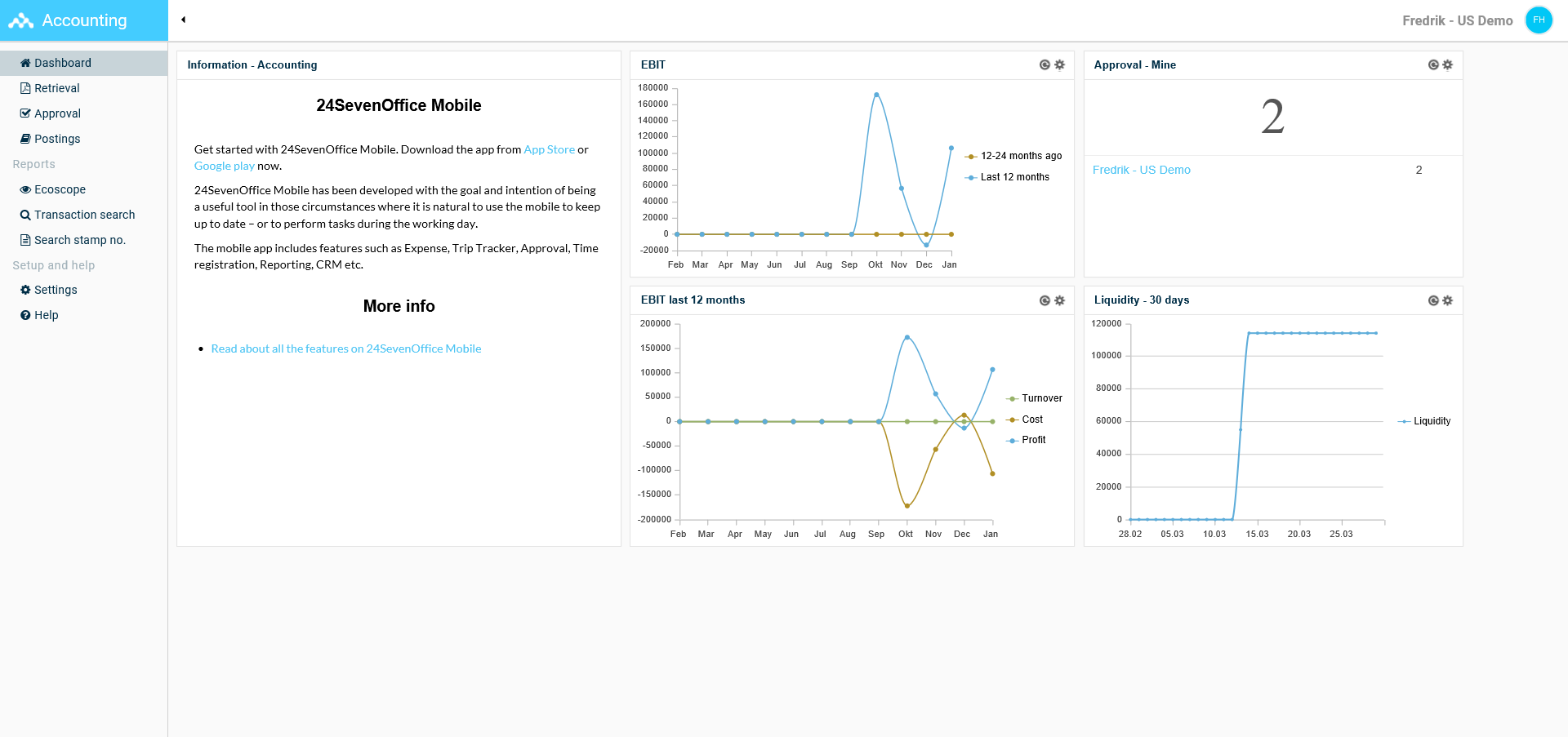The width and height of the screenshot is (1568, 737).
Task: Click the Transaction search magnifier icon
Action: click(x=25, y=215)
